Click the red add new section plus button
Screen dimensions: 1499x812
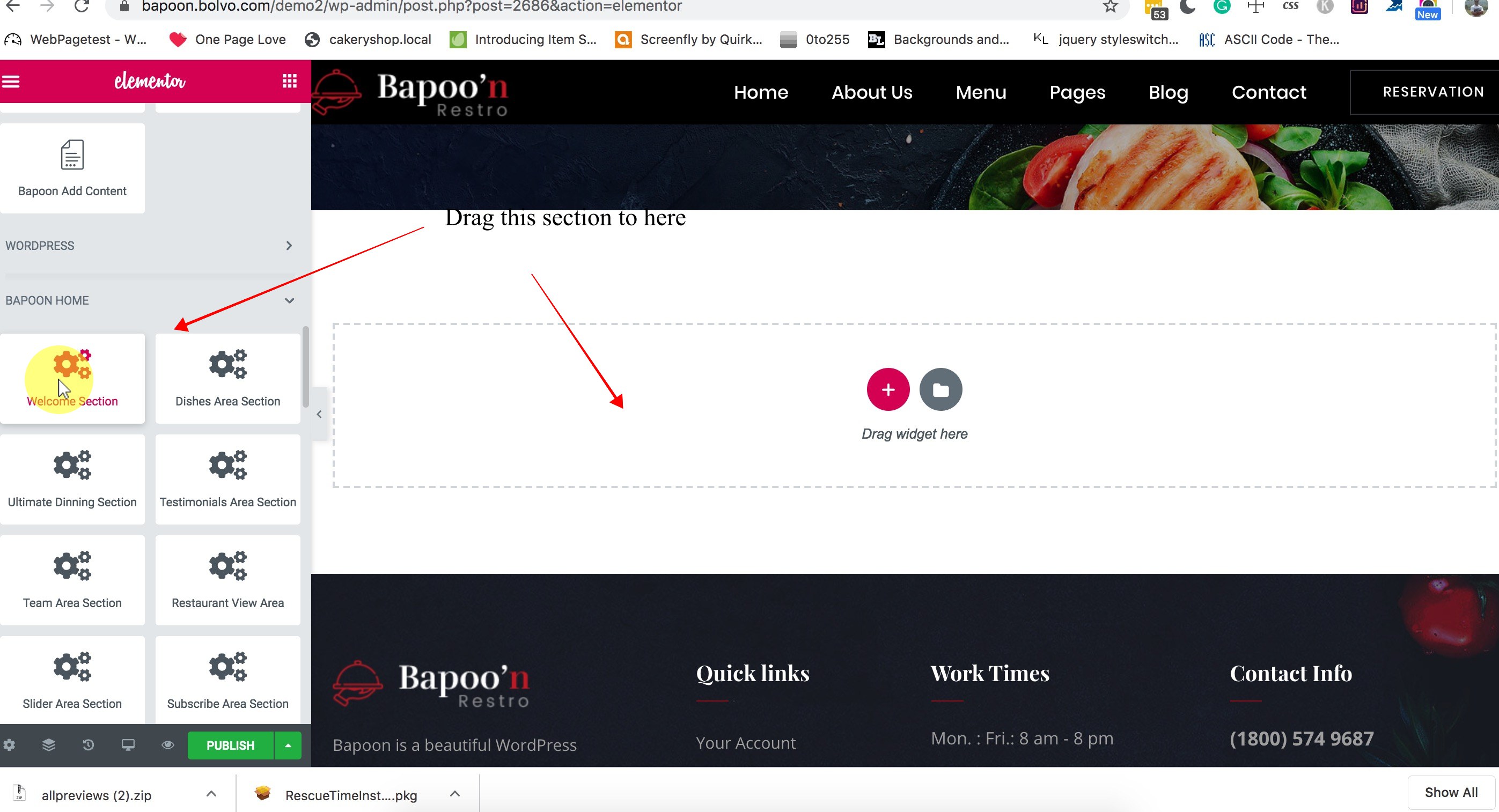coord(887,389)
